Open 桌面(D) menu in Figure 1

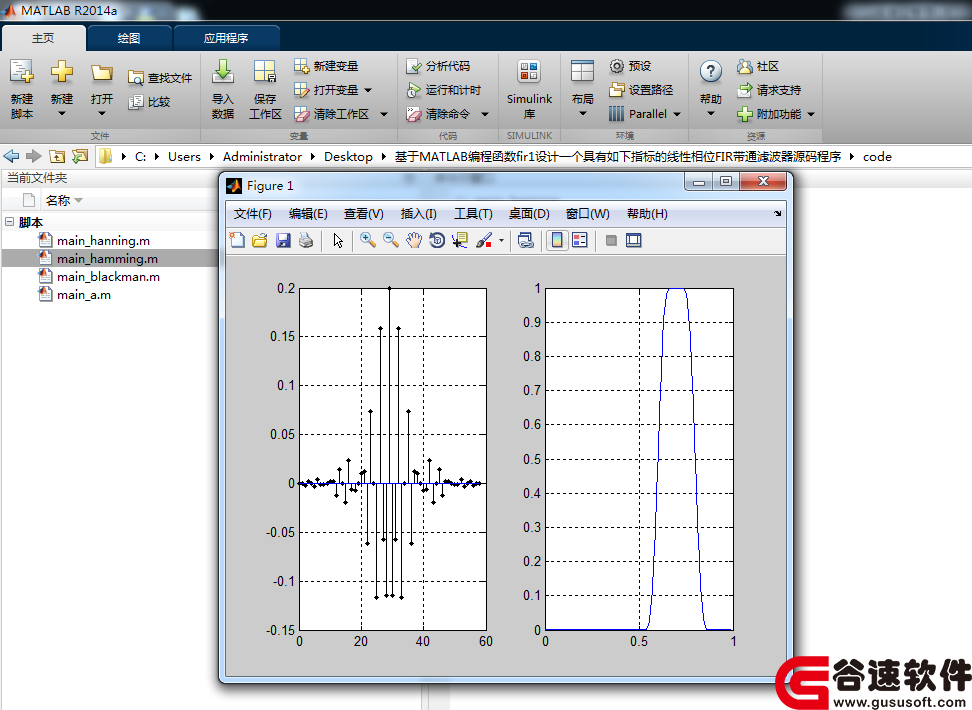pyautogui.click(x=529, y=214)
